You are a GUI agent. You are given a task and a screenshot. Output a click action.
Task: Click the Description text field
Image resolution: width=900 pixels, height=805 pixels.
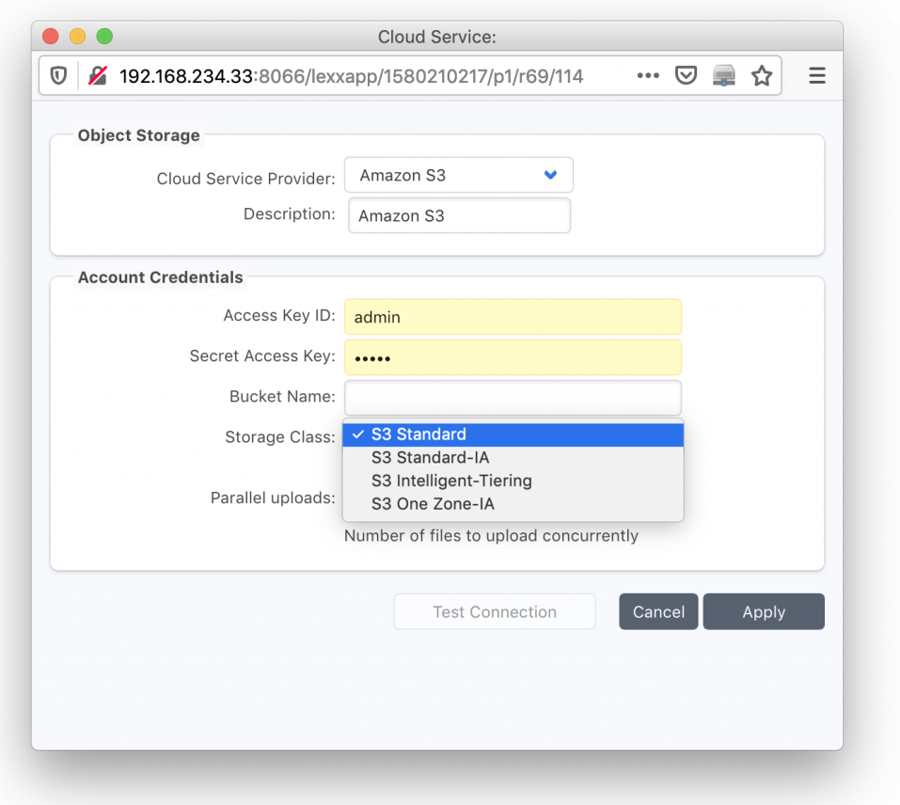459,216
